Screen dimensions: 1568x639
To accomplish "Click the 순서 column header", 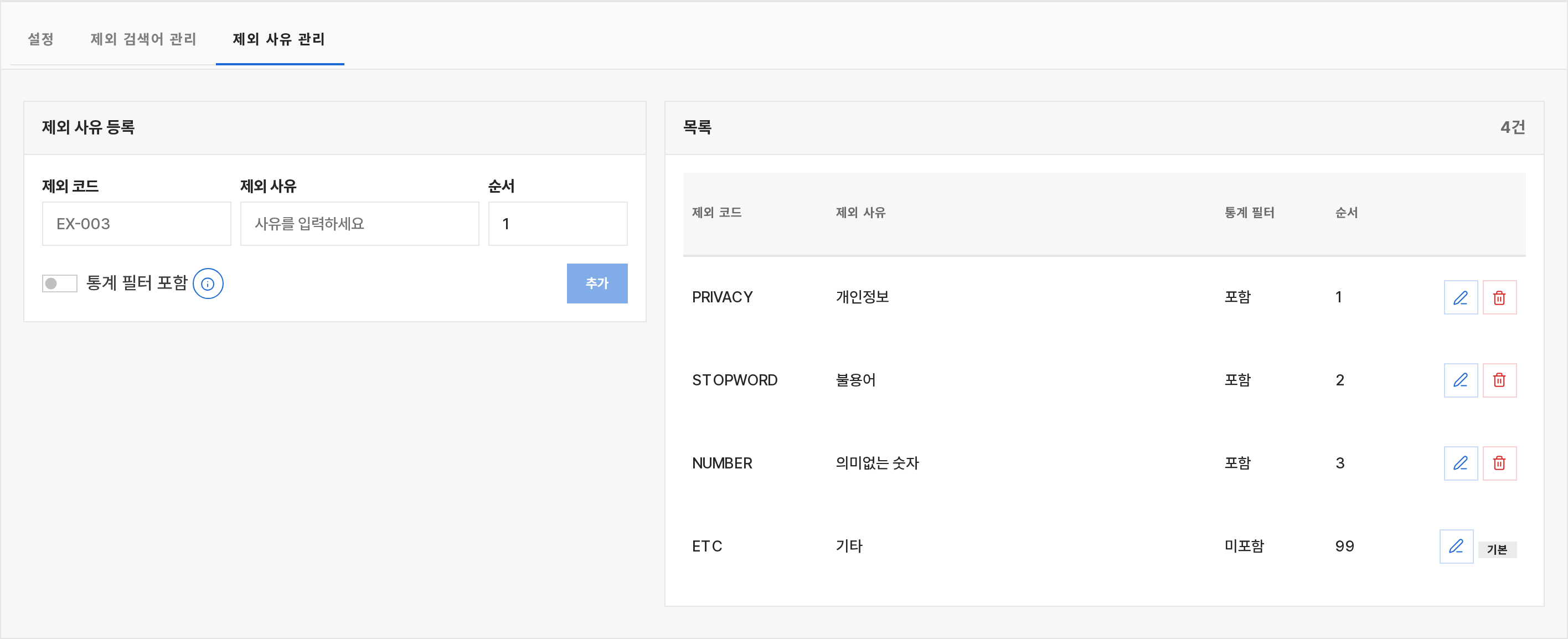I will pyautogui.click(x=1347, y=213).
